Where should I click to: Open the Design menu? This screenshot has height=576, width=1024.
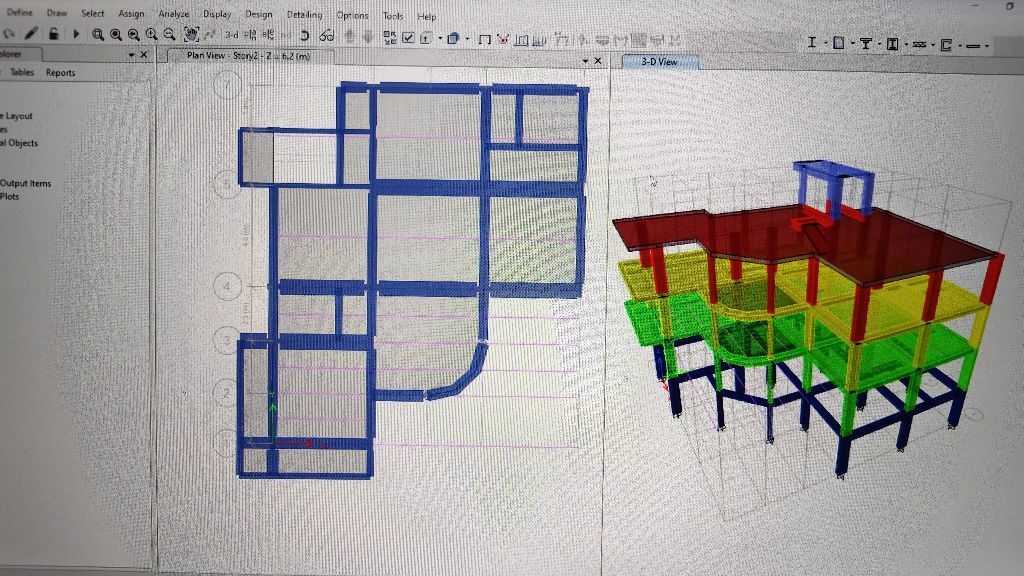(x=258, y=14)
